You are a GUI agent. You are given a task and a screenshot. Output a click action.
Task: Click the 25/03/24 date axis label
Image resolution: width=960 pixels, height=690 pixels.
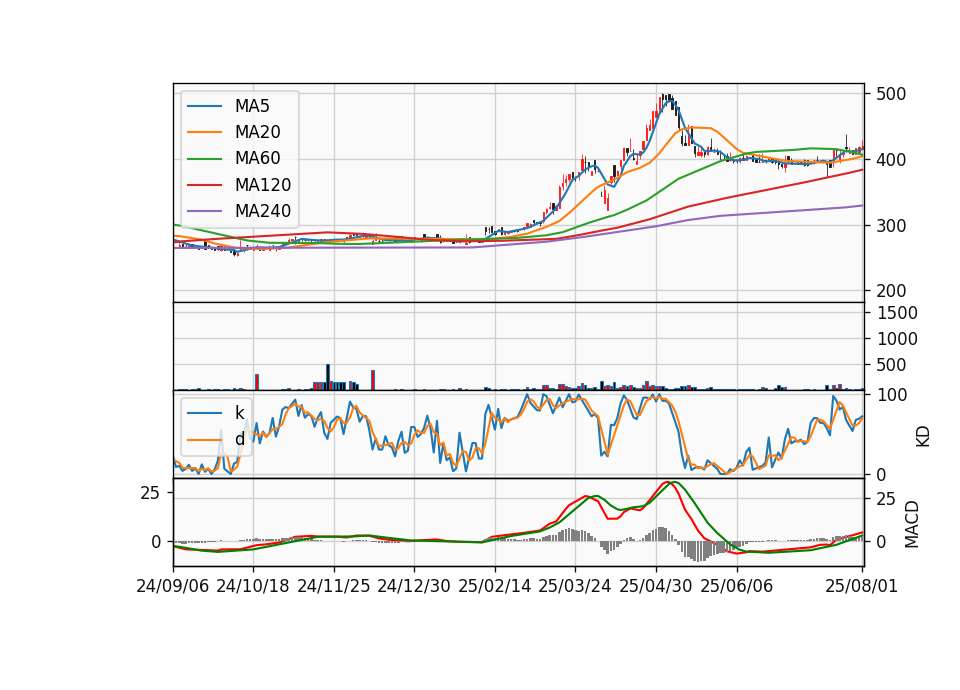point(574,586)
